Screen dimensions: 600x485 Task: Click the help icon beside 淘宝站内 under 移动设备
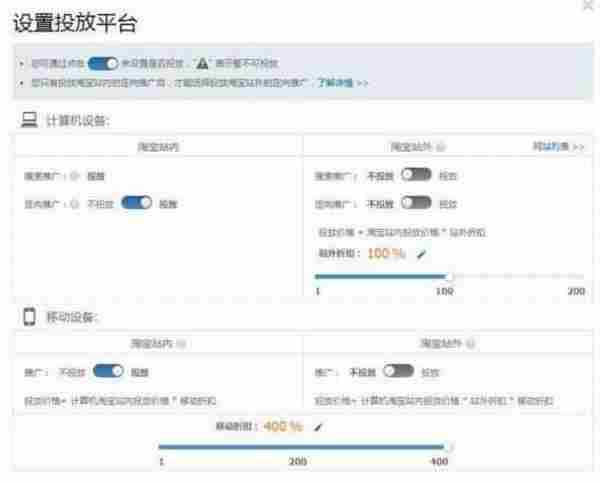pos(181,343)
